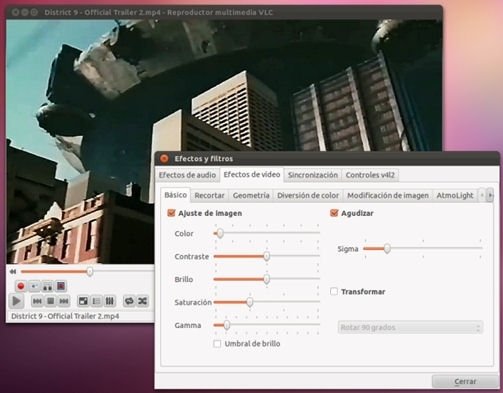This screenshot has height=393, width=503.
Task: Open the Geometría sub-tab
Action: tap(251, 196)
